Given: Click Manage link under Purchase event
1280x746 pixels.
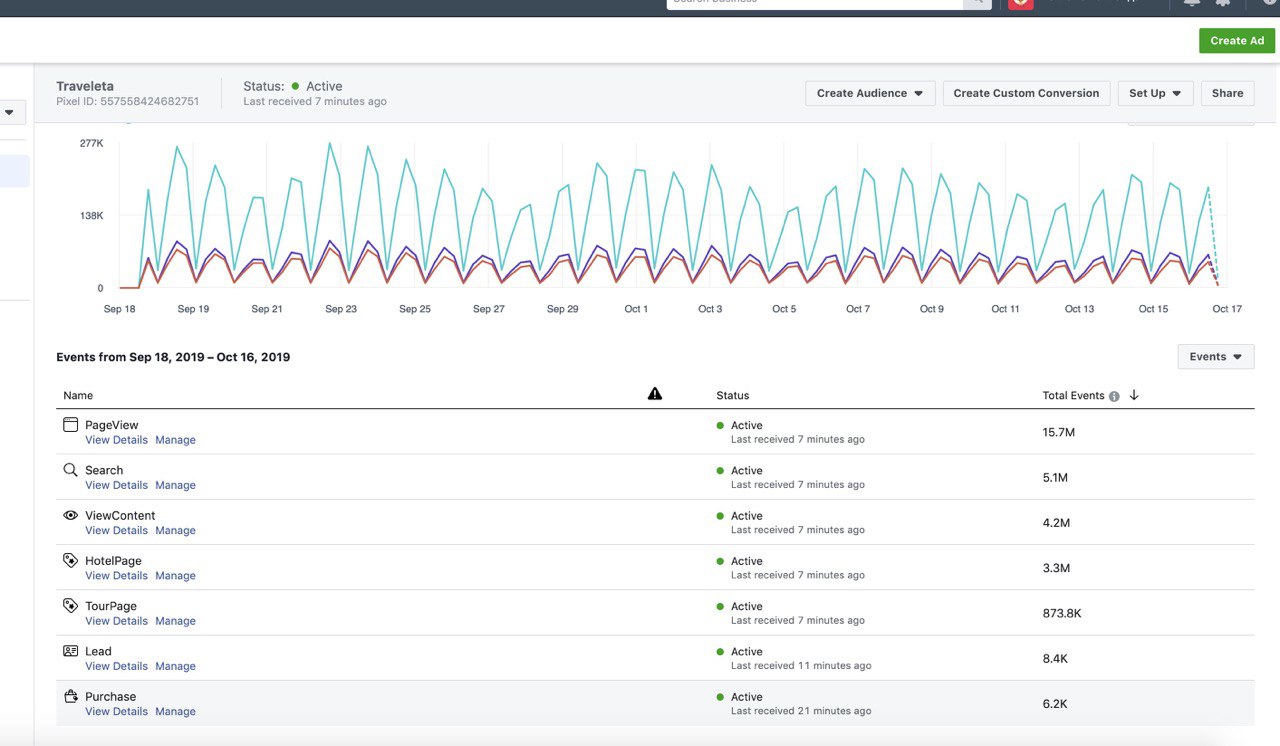Looking at the screenshot, I should [x=175, y=712].
